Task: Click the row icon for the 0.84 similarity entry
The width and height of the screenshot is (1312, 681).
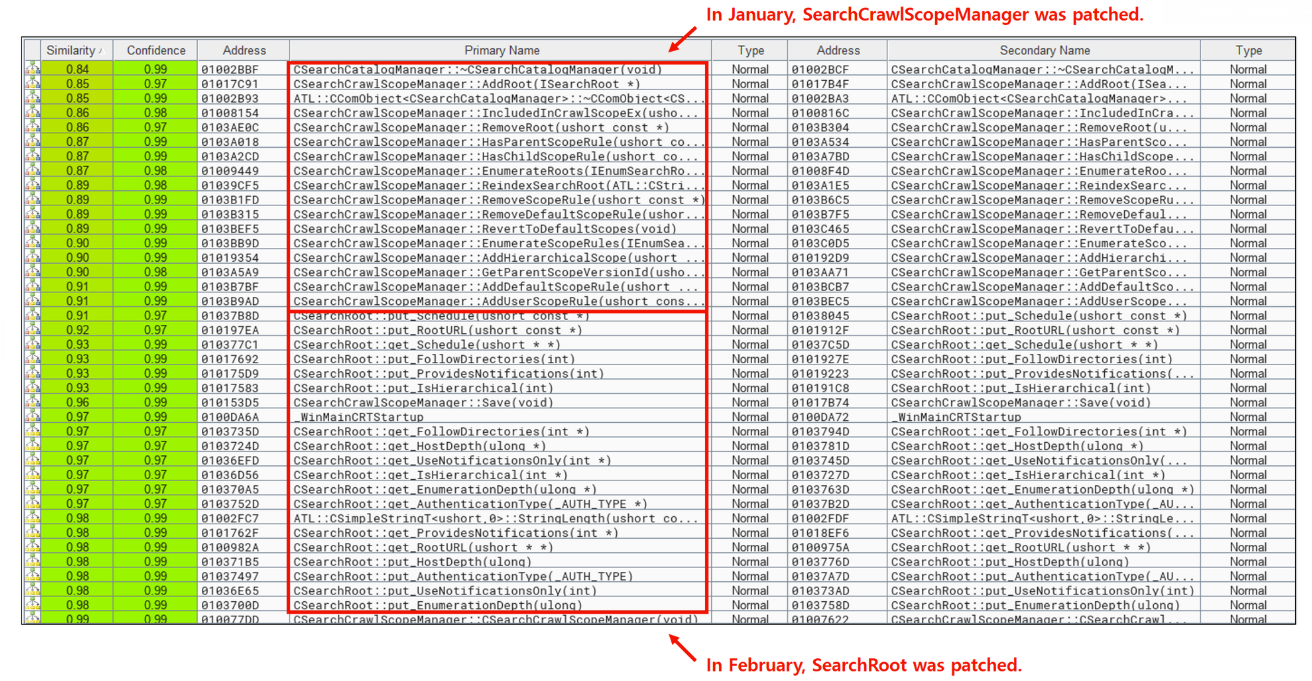Action: click(31, 70)
